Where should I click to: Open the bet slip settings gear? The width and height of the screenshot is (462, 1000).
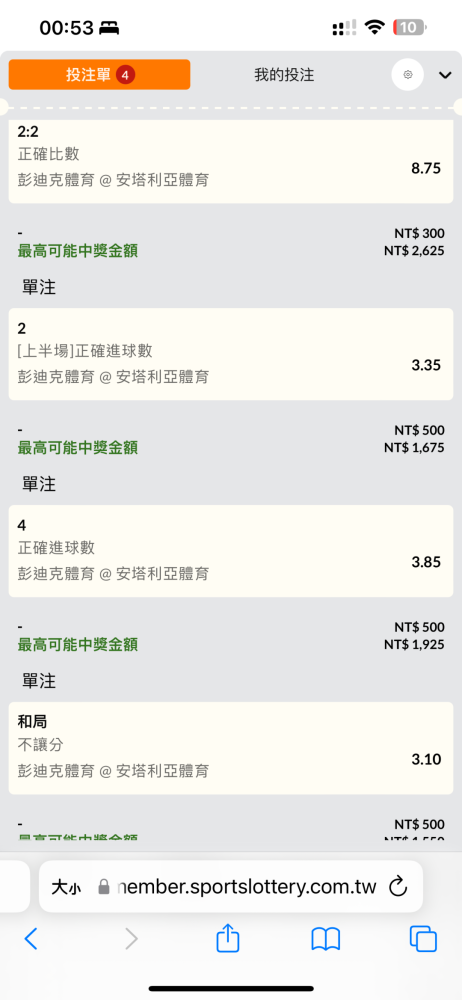click(x=408, y=75)
